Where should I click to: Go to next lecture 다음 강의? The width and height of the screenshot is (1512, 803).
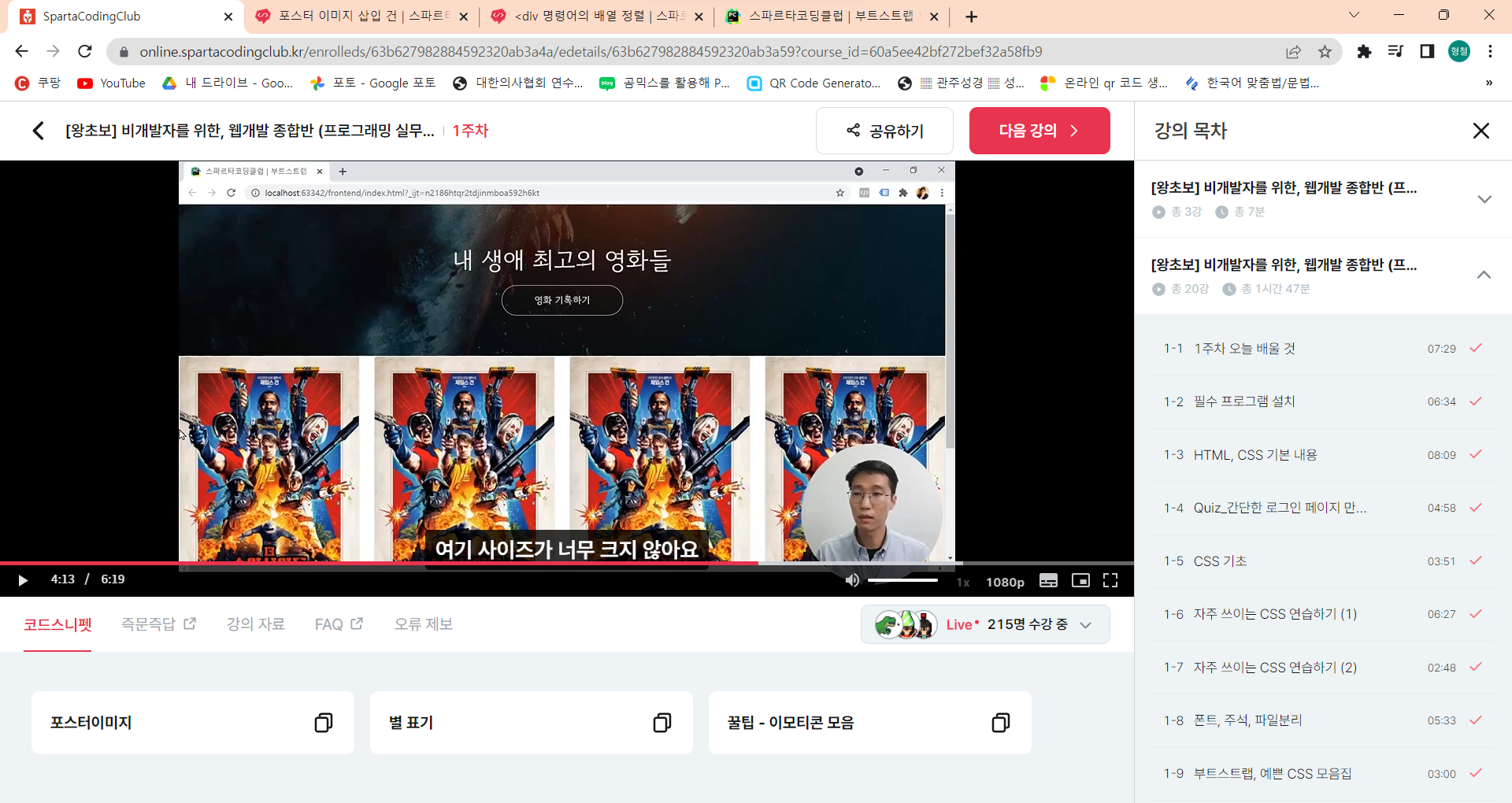pos(1039,131)
